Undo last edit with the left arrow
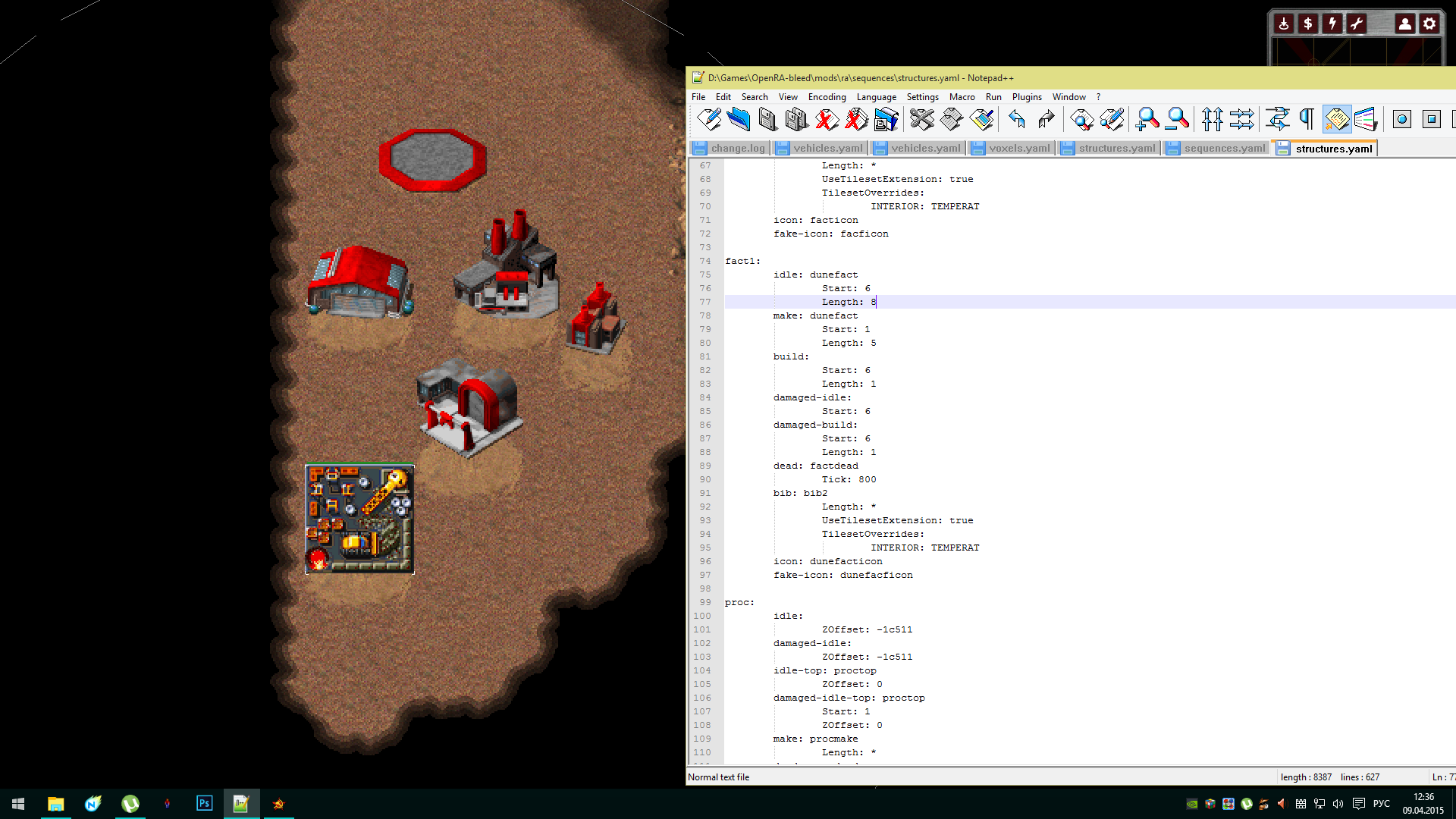 [1018, 119]
